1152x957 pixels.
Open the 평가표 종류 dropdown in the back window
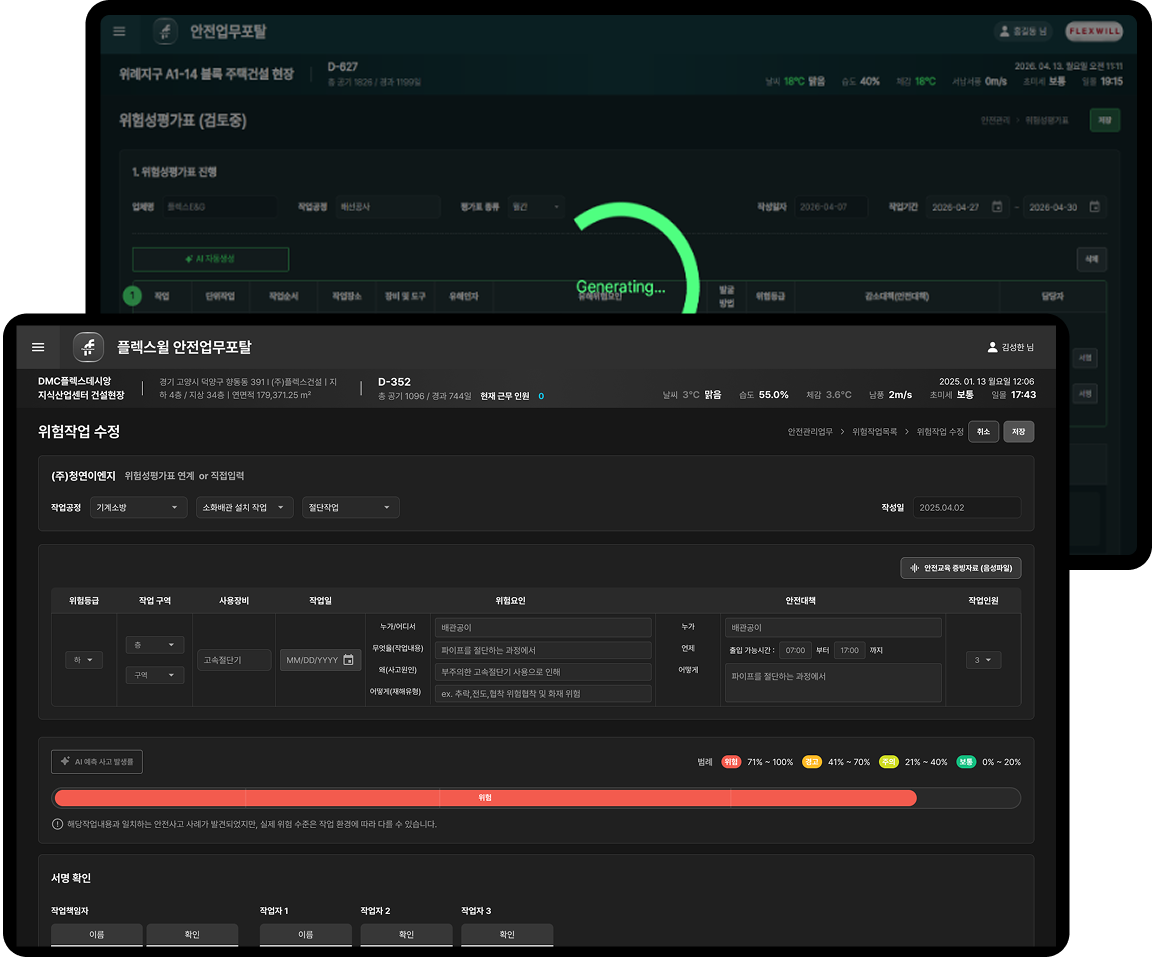tap(536, 207)
